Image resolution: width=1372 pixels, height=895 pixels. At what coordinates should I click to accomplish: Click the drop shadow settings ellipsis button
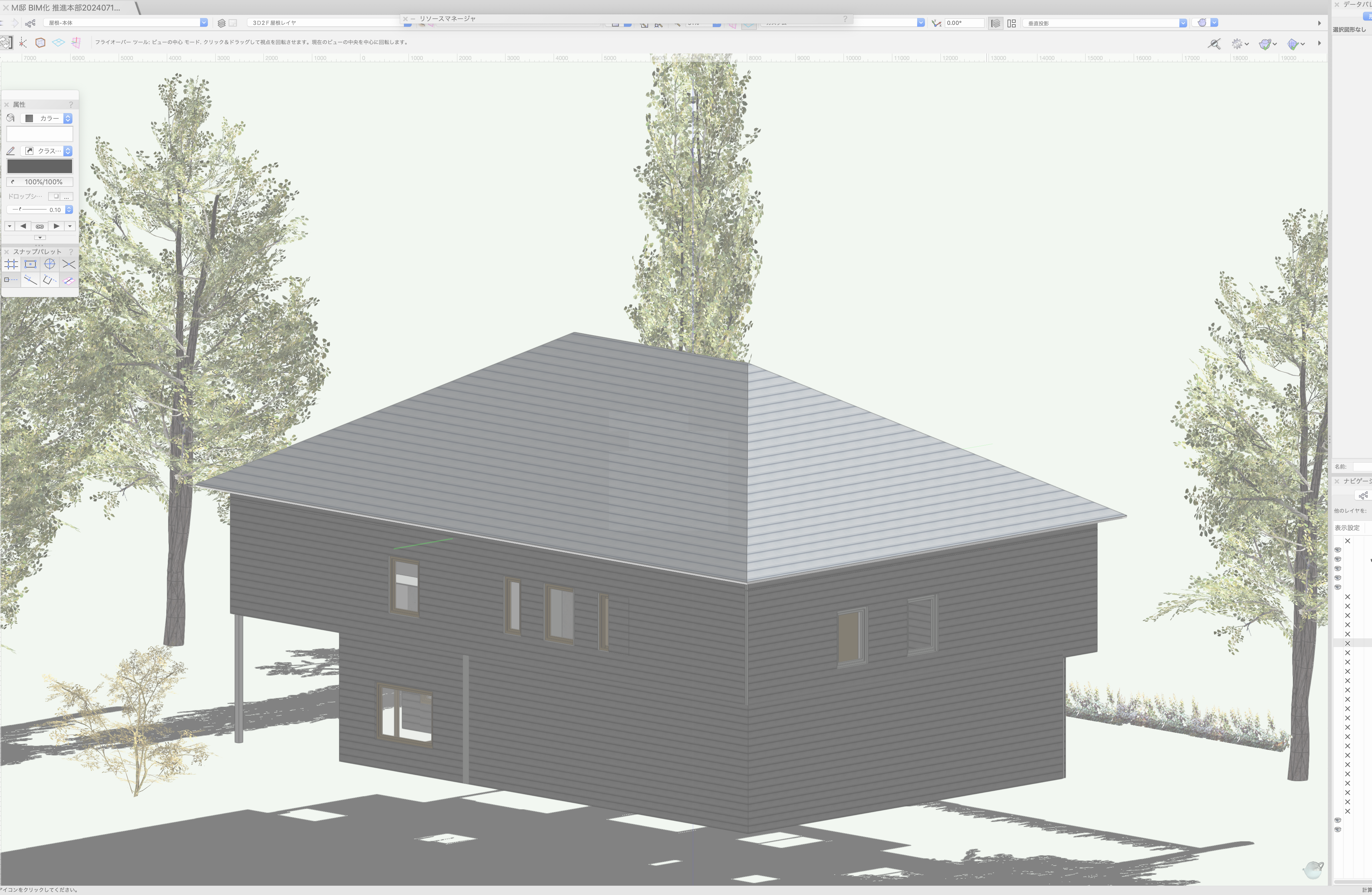[x=67, y=196]
